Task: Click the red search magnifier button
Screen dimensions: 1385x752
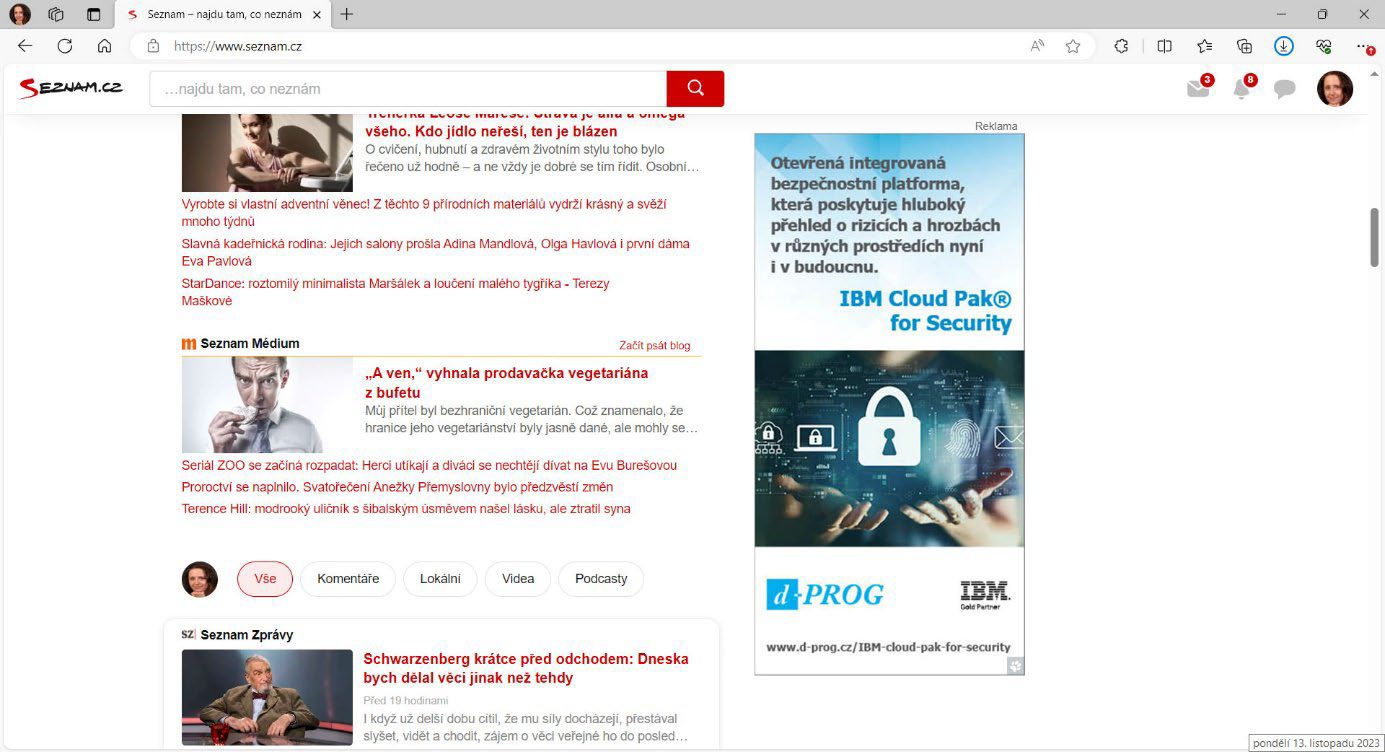Action: [695, 89]
